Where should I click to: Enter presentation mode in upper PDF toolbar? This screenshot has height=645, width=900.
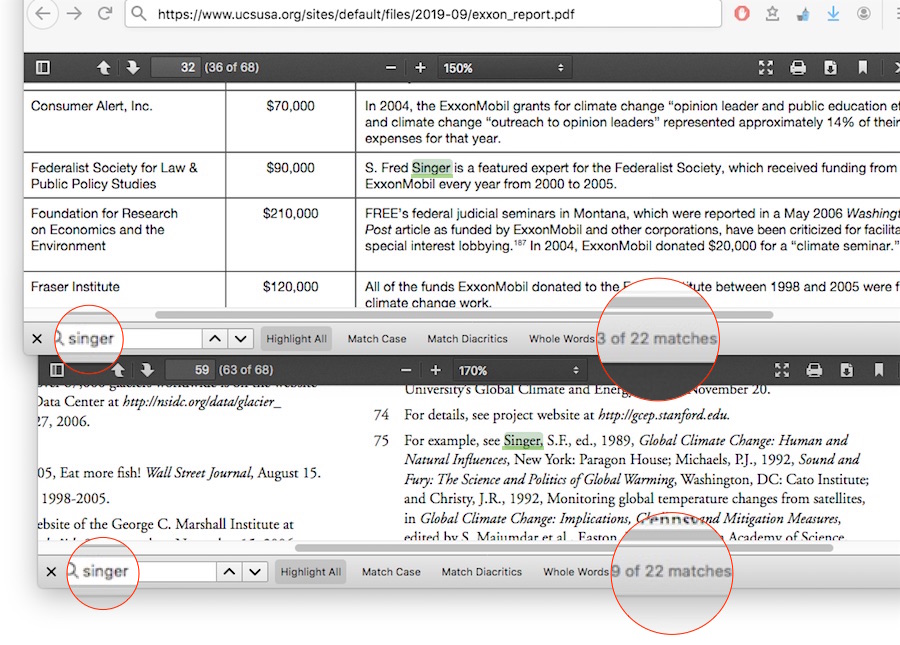point(766,68)
